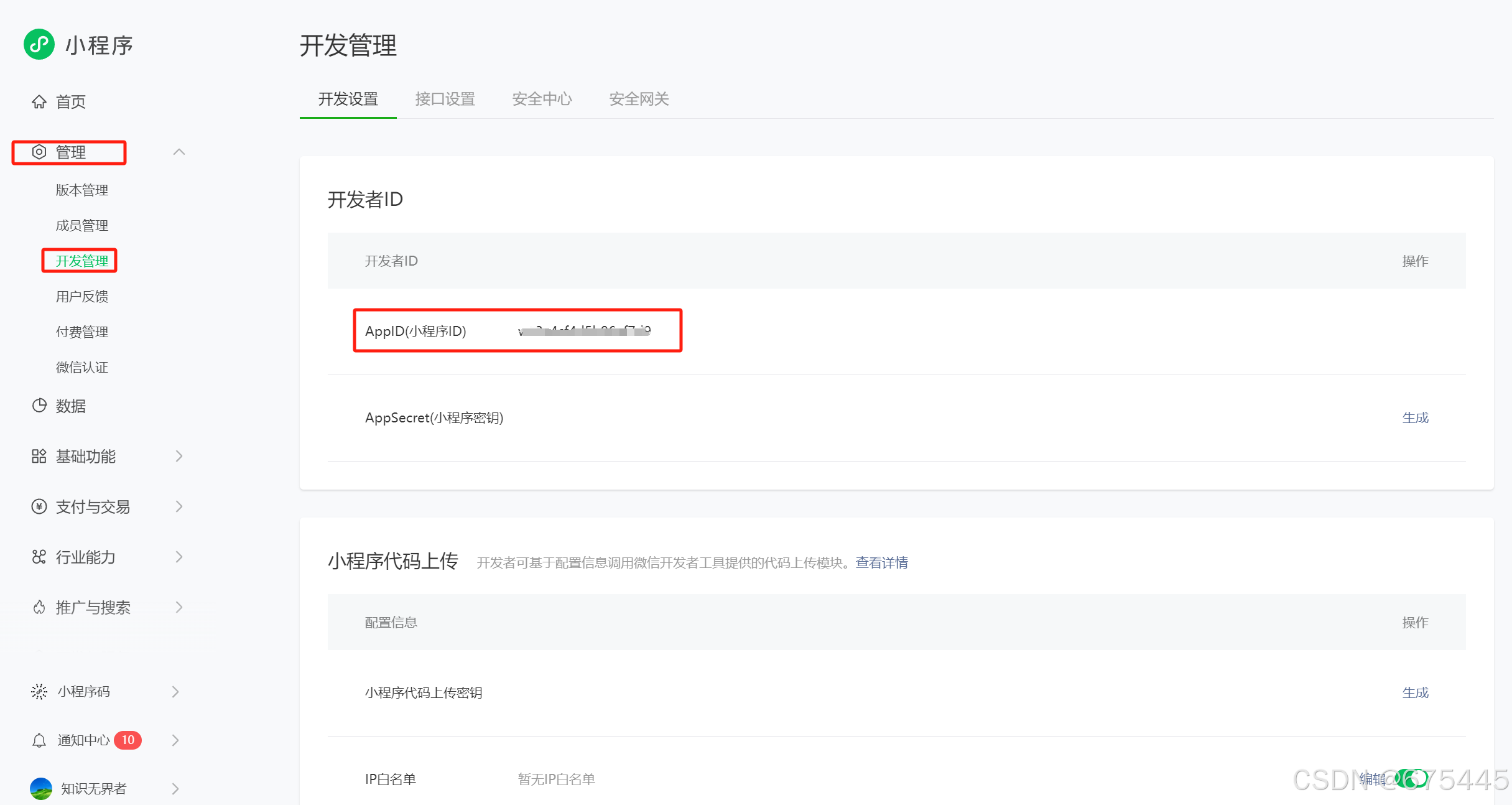Collapse the 管理 menu section chevron
The width and height of the screenshot is (1512, 805).
click(179, 152)
